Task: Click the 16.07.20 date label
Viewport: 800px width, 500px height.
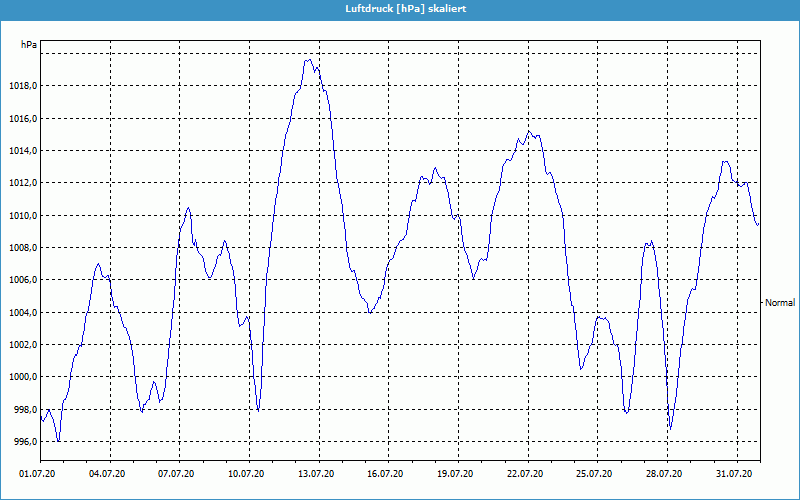Action: click(x=386, y=474)
